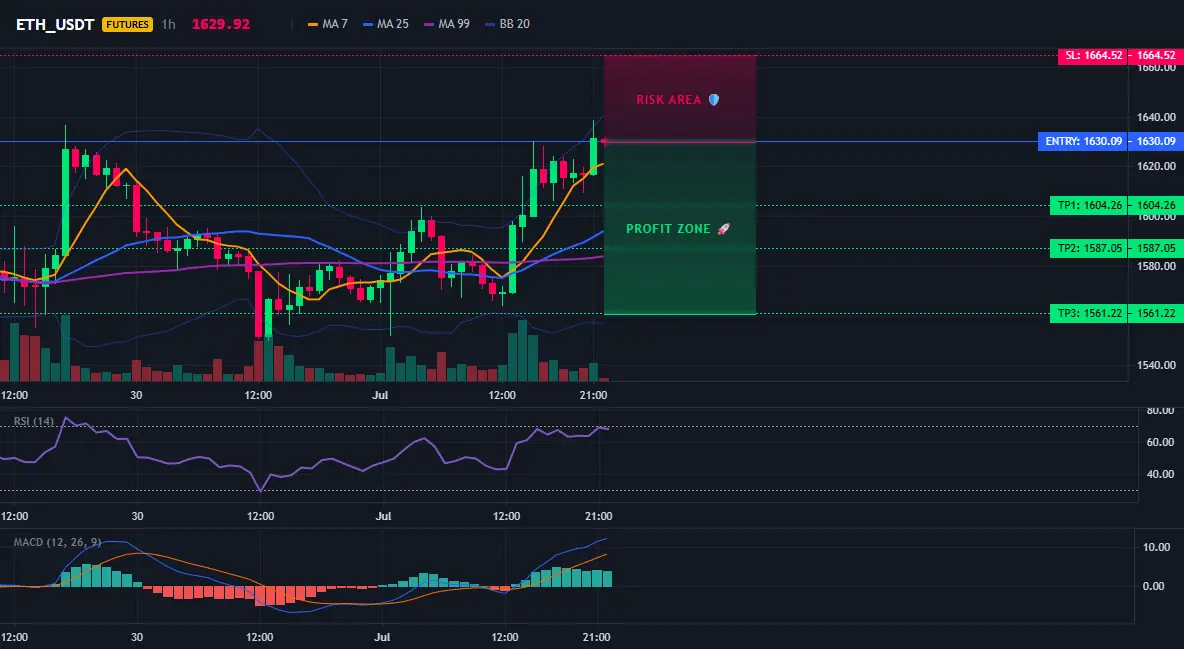Click the RSI (14) indicator label
This screenshot has height=649, width=1184.
coord(34,421)
